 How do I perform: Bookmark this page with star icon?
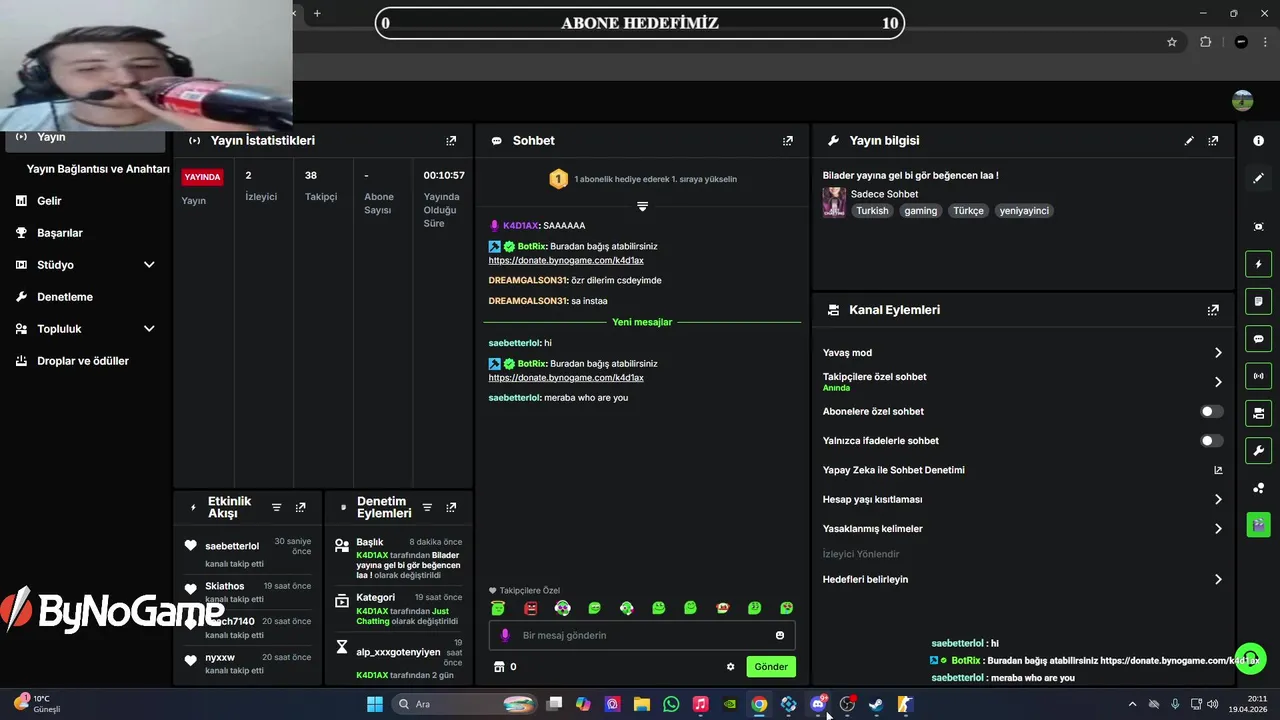(x=1172, y=42)
